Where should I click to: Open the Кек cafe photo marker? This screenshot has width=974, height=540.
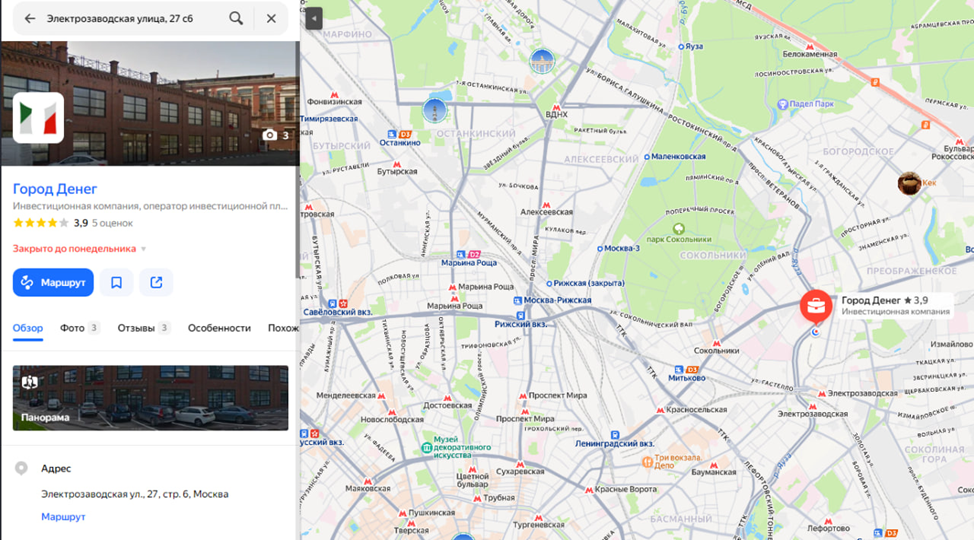[909, 183]
